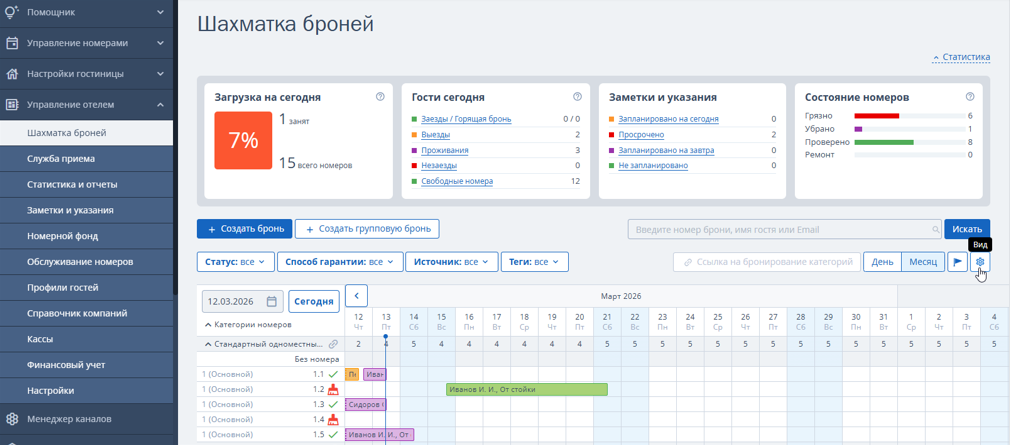The image size is (1010, 445).
Task: Open the Статус filter dropdown
Action: coord(235,262)
